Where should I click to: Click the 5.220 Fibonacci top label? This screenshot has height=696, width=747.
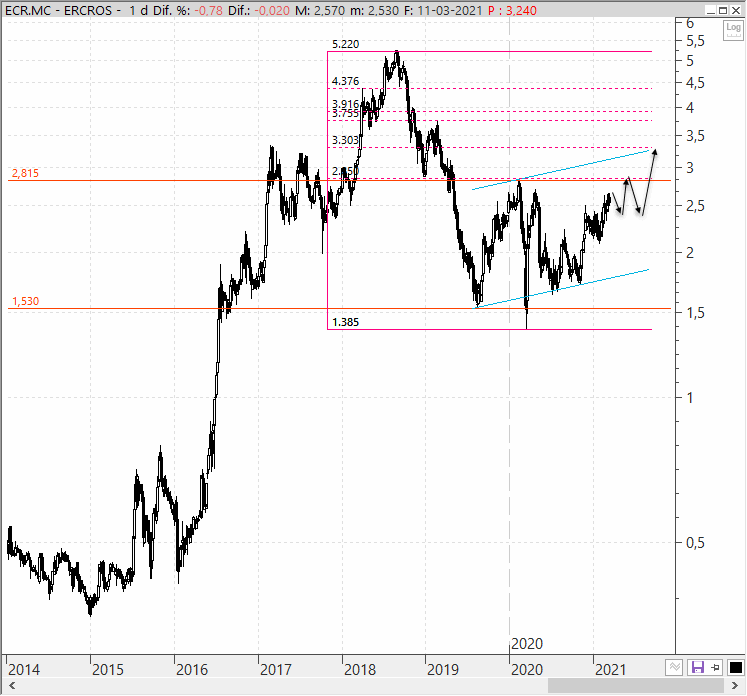(345, 44)
